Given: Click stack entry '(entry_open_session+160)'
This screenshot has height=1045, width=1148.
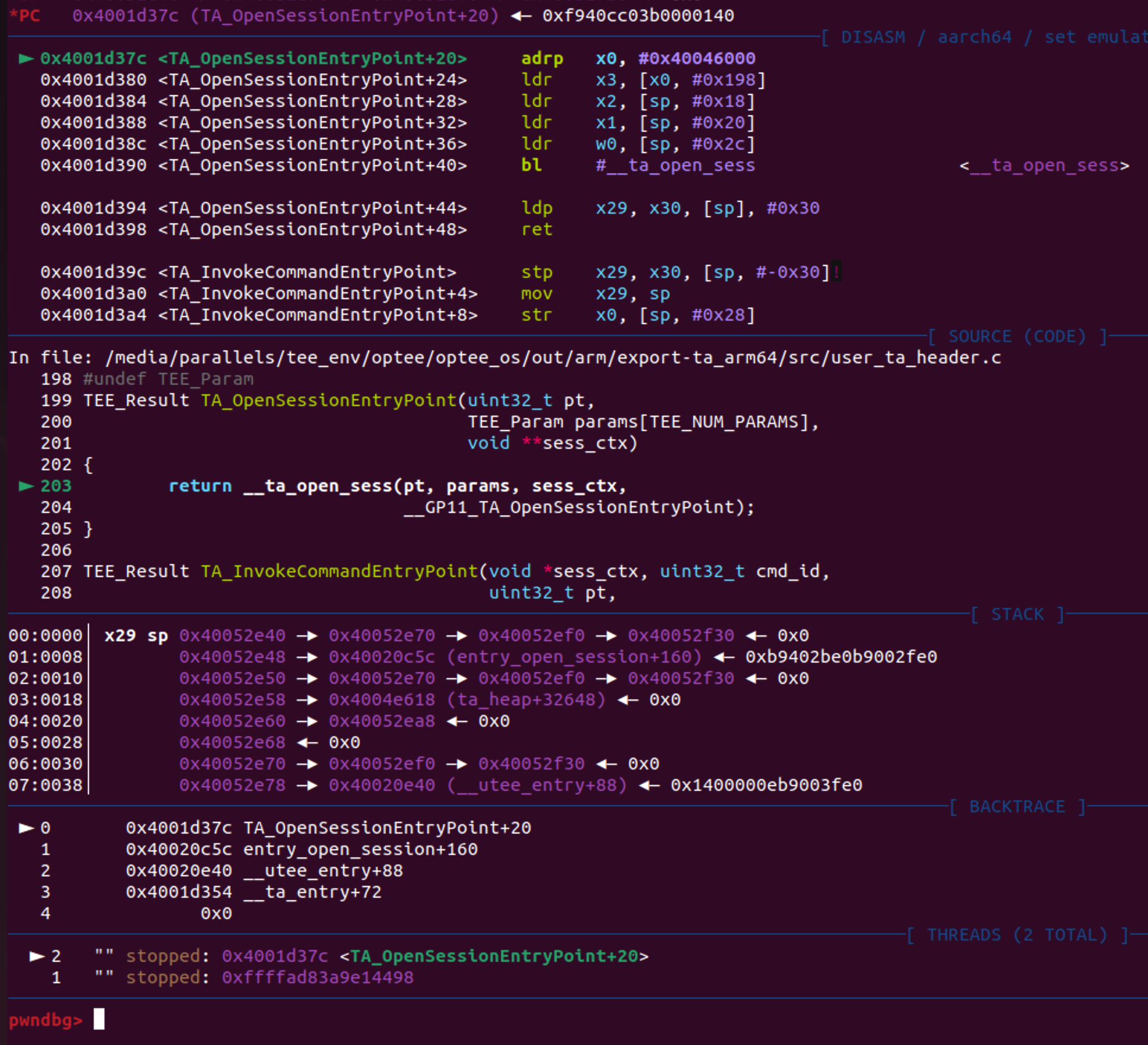Looking at the screenshot, I should tap(574, 657).
